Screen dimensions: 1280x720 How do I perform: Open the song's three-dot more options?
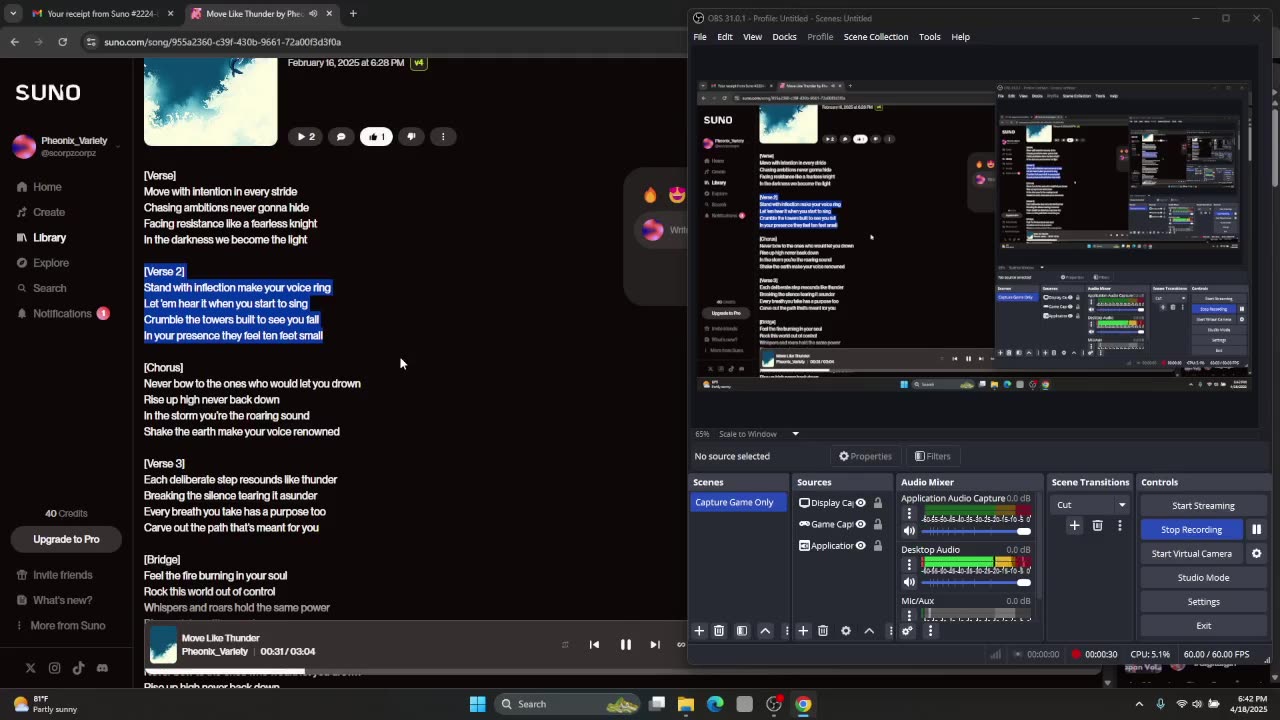[x=443, y=137]
